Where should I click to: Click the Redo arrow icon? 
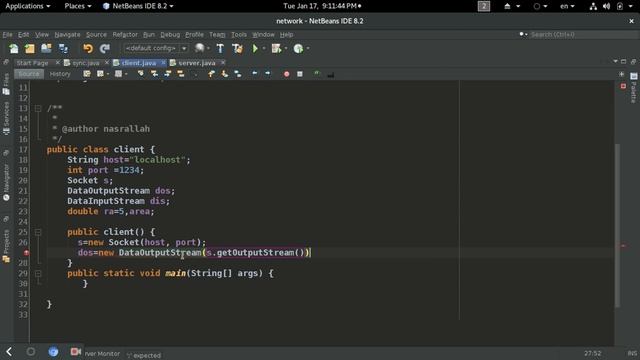(105, 49)
